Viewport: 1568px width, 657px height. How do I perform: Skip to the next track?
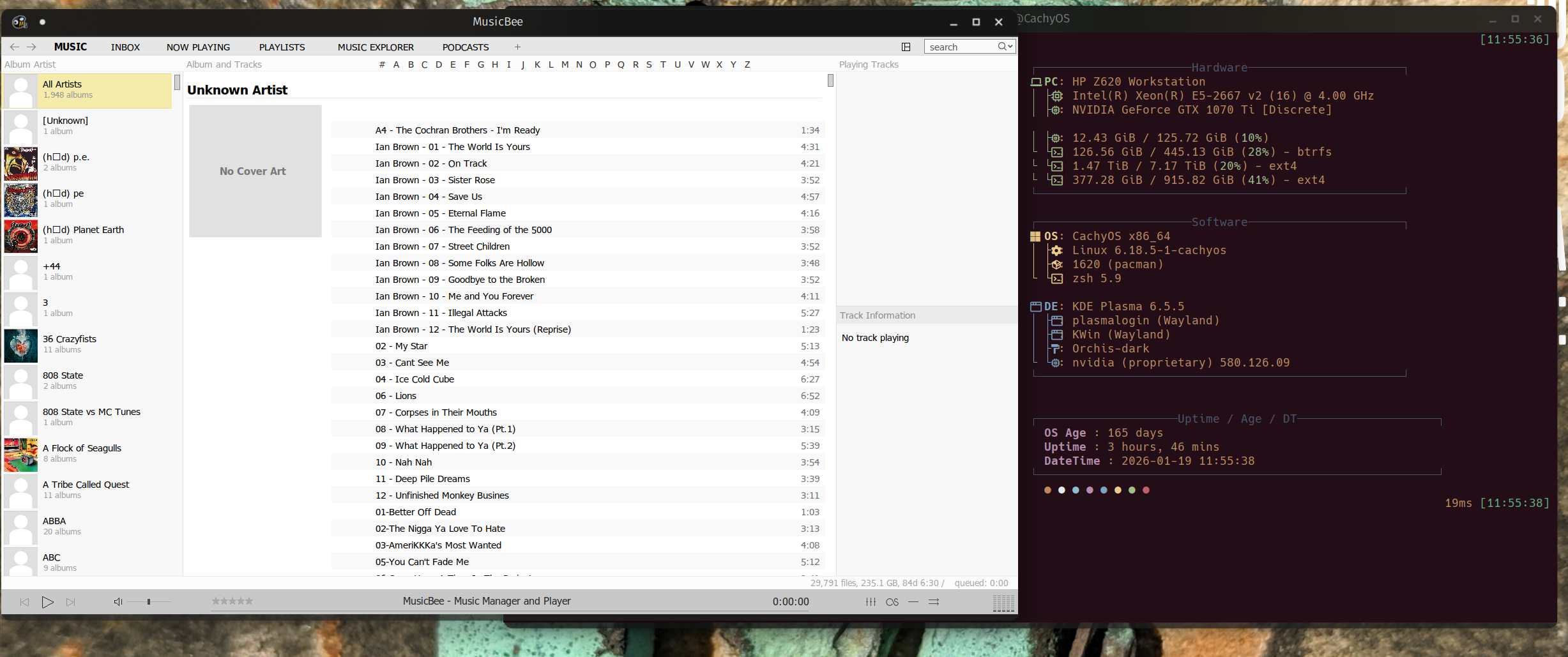coord(71,602)
